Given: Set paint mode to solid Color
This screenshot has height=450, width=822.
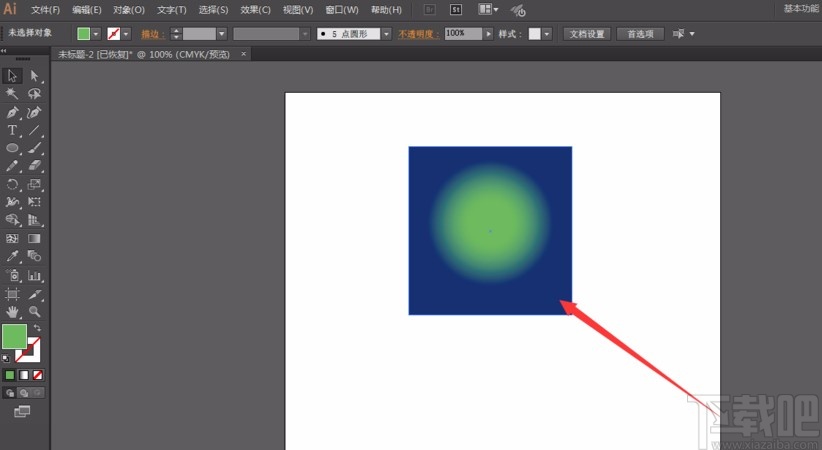Looking at the screenshot, I should (x=9, y=375).
